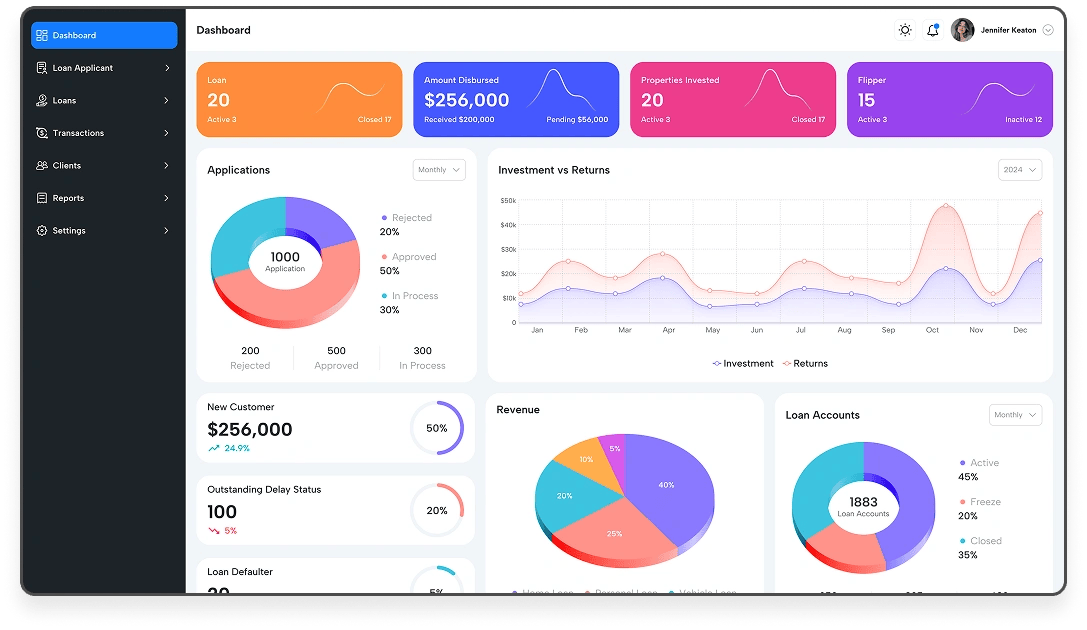Toggle the light theme sun icon
Screen dimensions: 1087x630
click(905, 30)
